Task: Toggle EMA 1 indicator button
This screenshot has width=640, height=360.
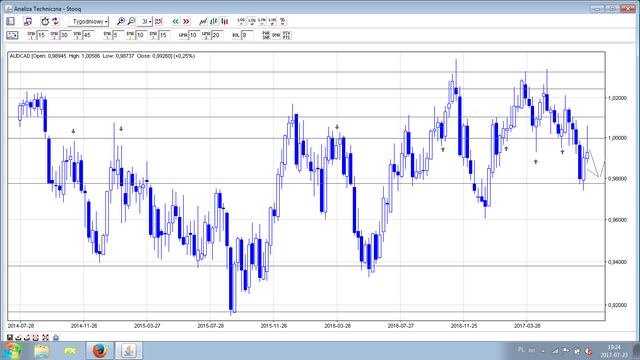Action: 107,36
